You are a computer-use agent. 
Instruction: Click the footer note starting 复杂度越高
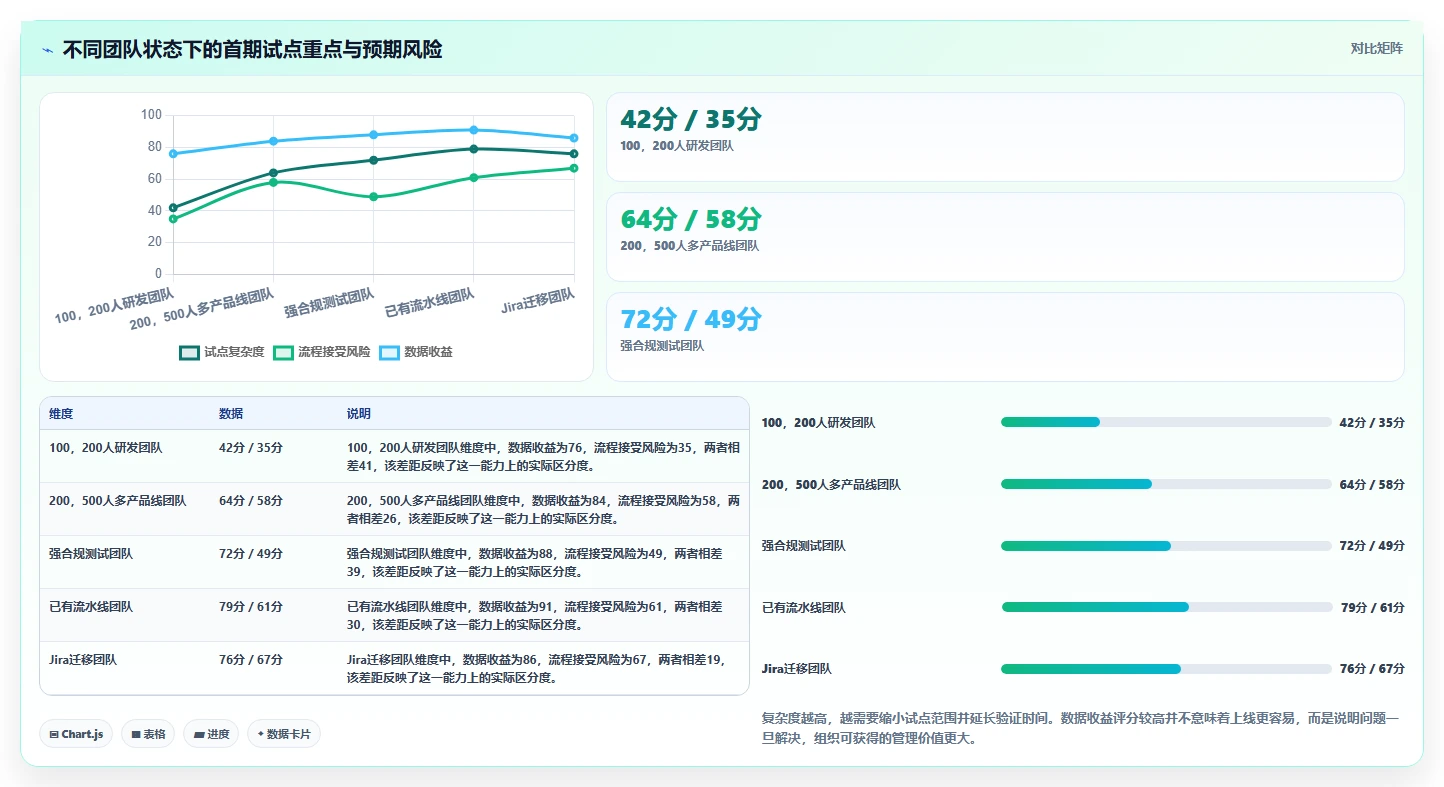(x=1081, y=728)
